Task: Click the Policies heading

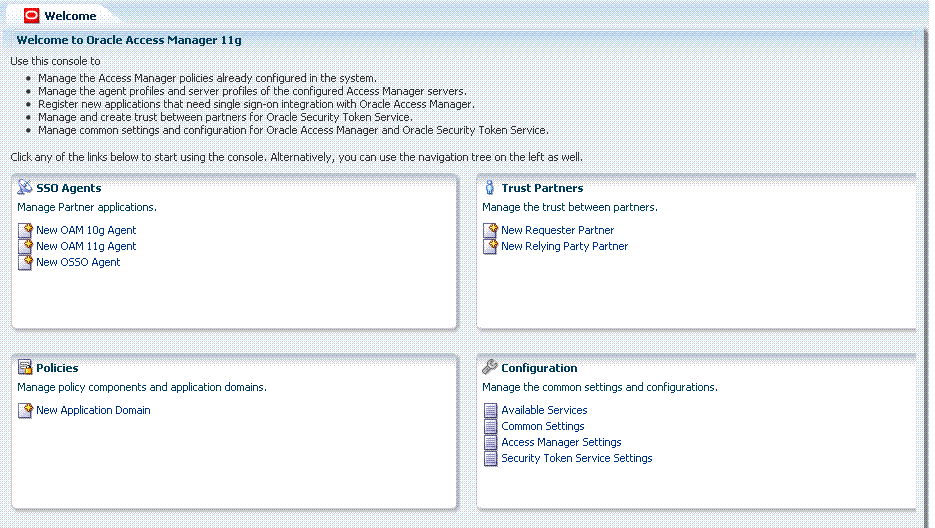Action: pyautogui.click(x=57, y=368)
